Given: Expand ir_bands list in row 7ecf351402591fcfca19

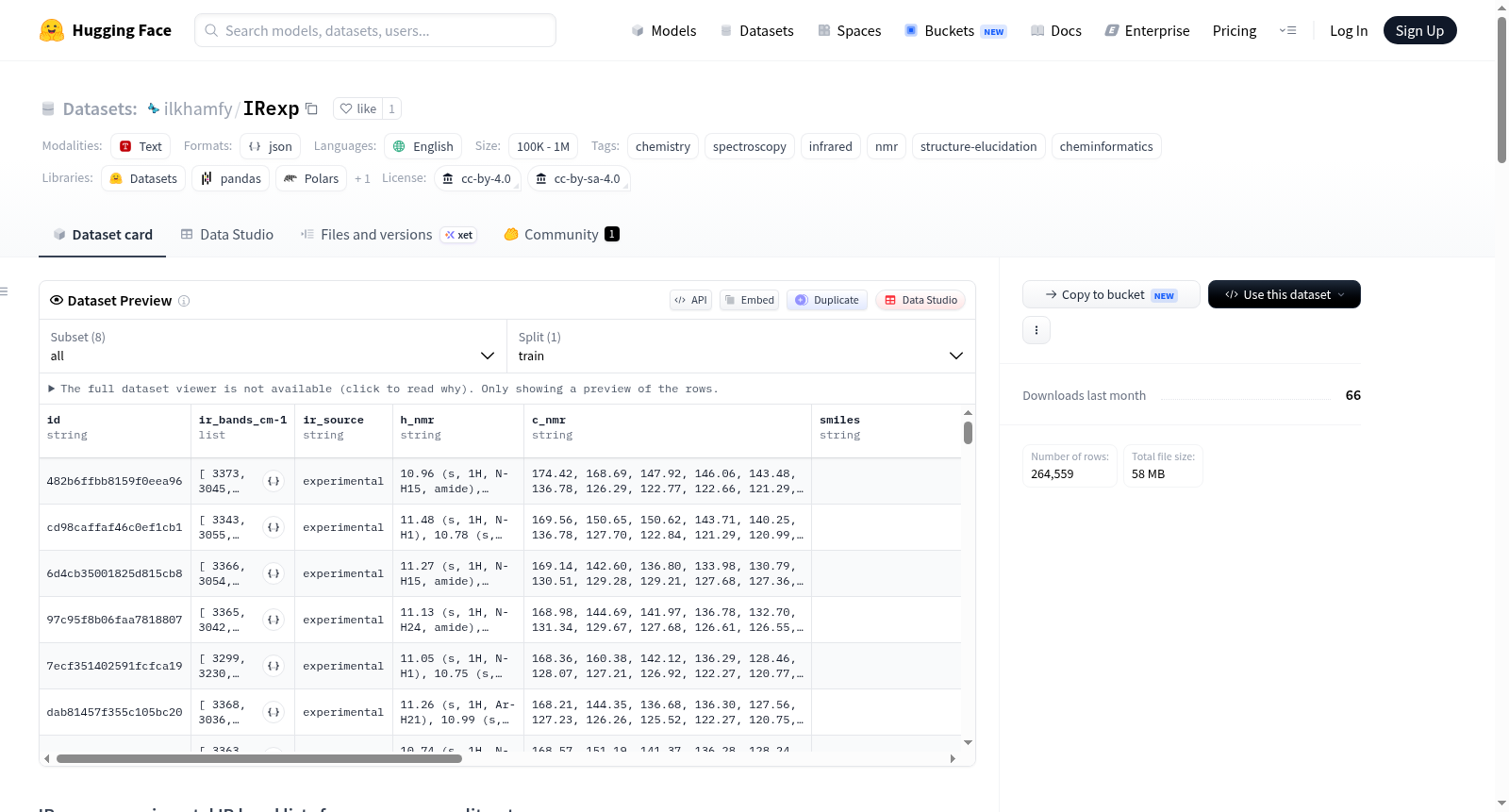Looking at the screenshot, I should pos(274,666).
